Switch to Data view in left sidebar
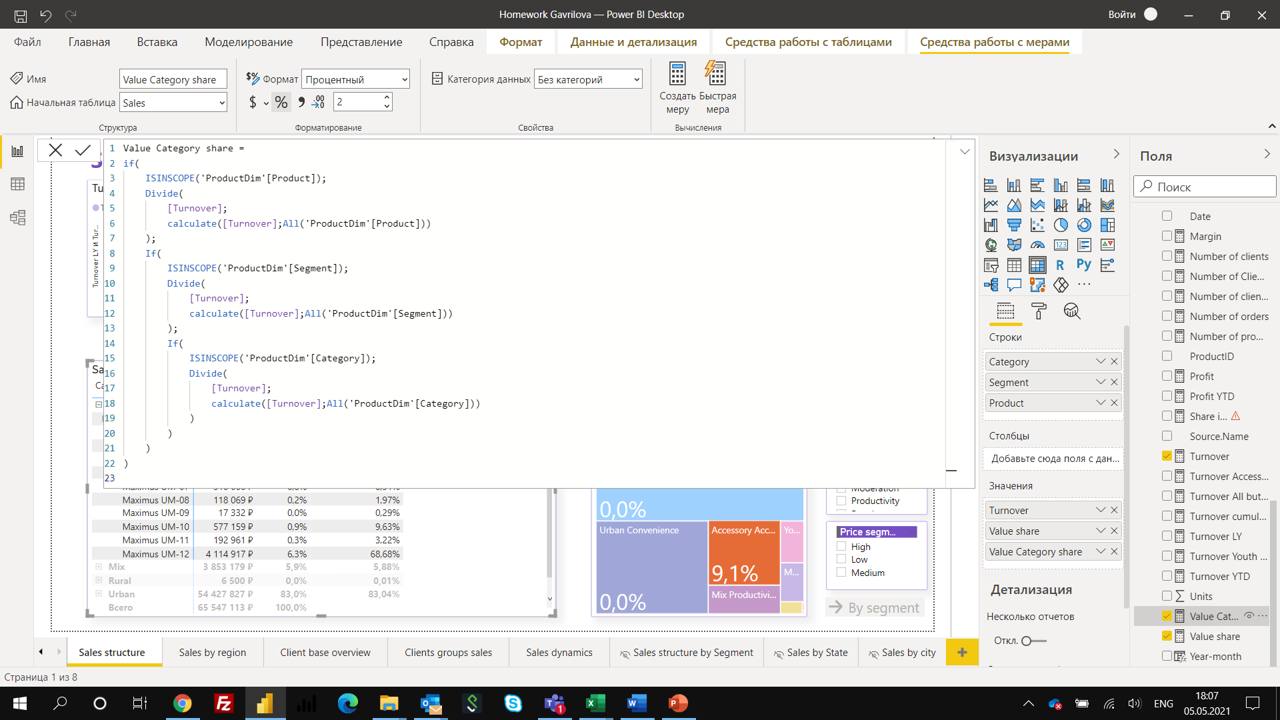Image resolution: width=1280 pixels, height=720 pixels. pyautogui.click(x=17, y=184)
